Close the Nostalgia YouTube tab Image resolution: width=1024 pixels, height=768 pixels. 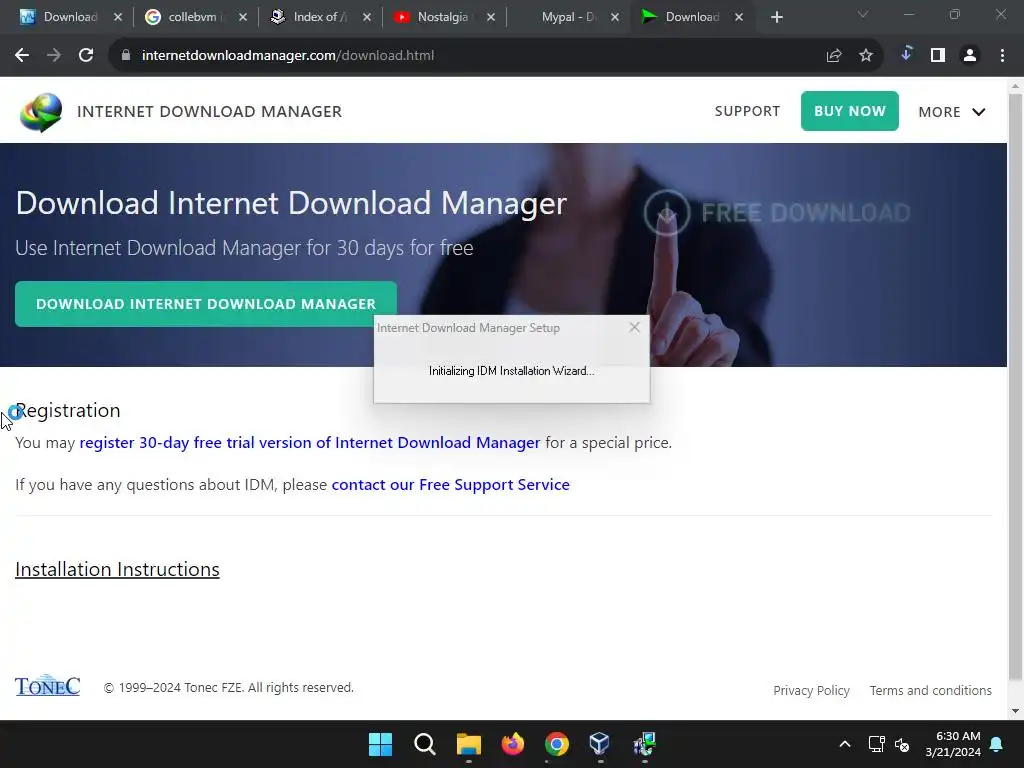(x=490, y=17)
